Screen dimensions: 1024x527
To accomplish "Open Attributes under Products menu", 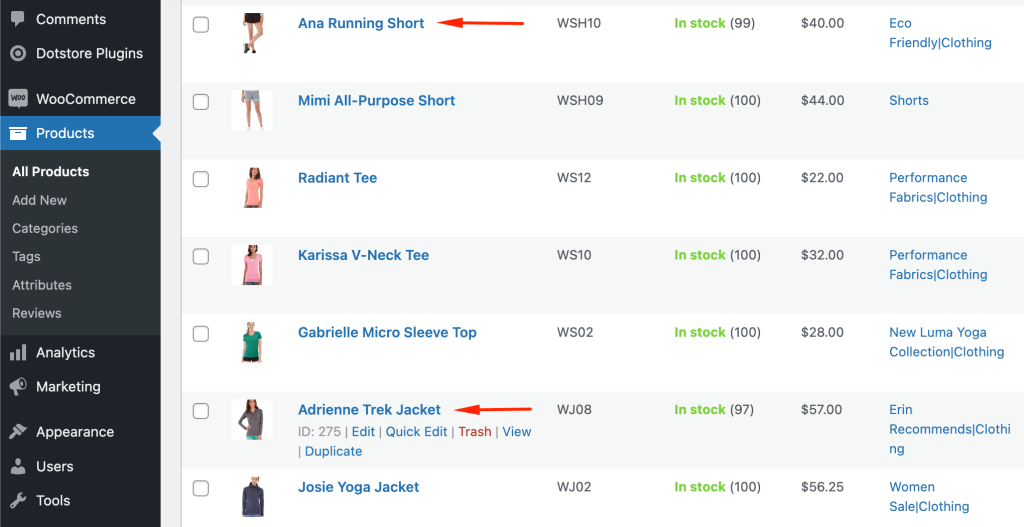I will coord(42,285).
